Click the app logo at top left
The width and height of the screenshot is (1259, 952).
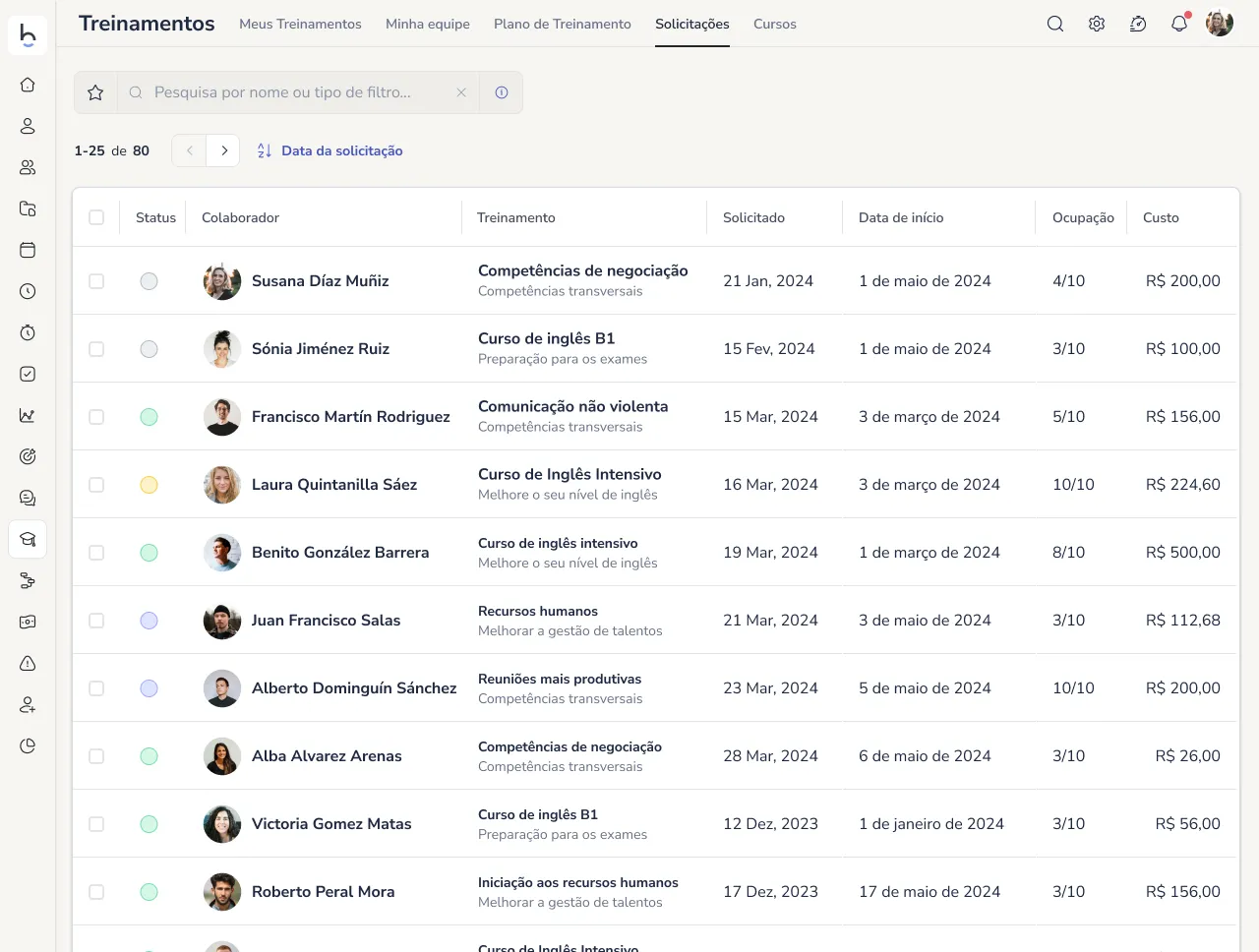tap(28, 34)
